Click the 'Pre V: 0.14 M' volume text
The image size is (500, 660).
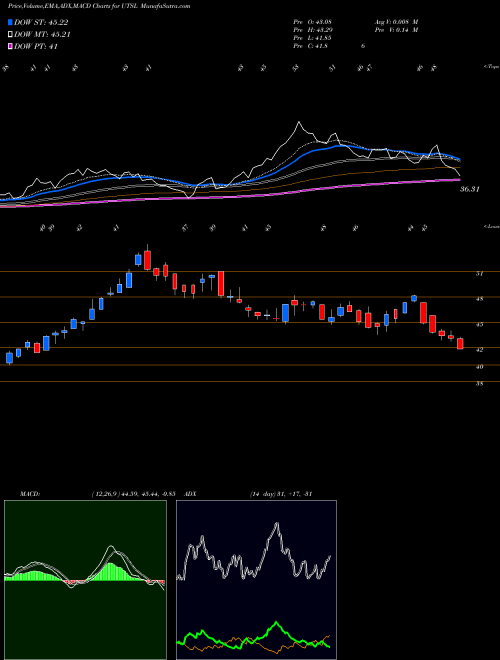[x=395, y=30]
